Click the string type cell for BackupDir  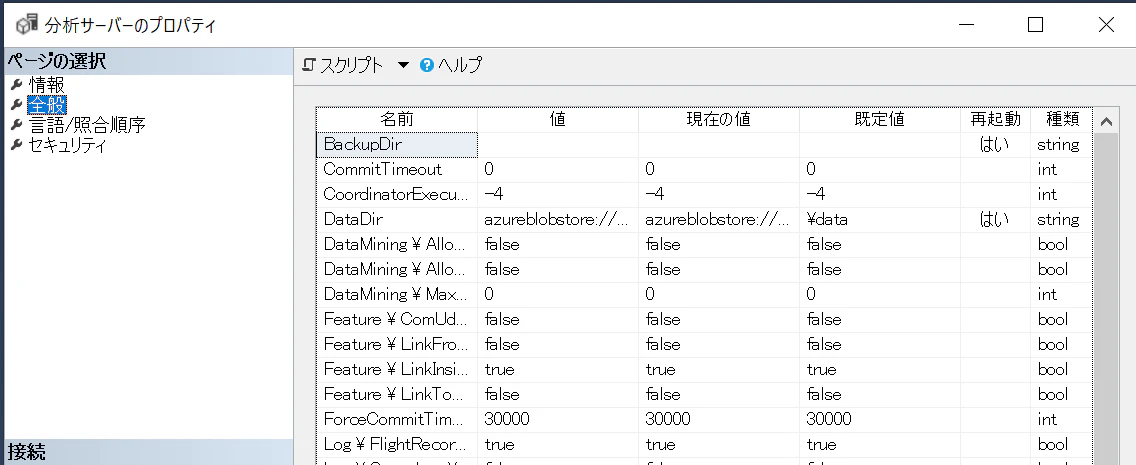(x=1060, y=145)
